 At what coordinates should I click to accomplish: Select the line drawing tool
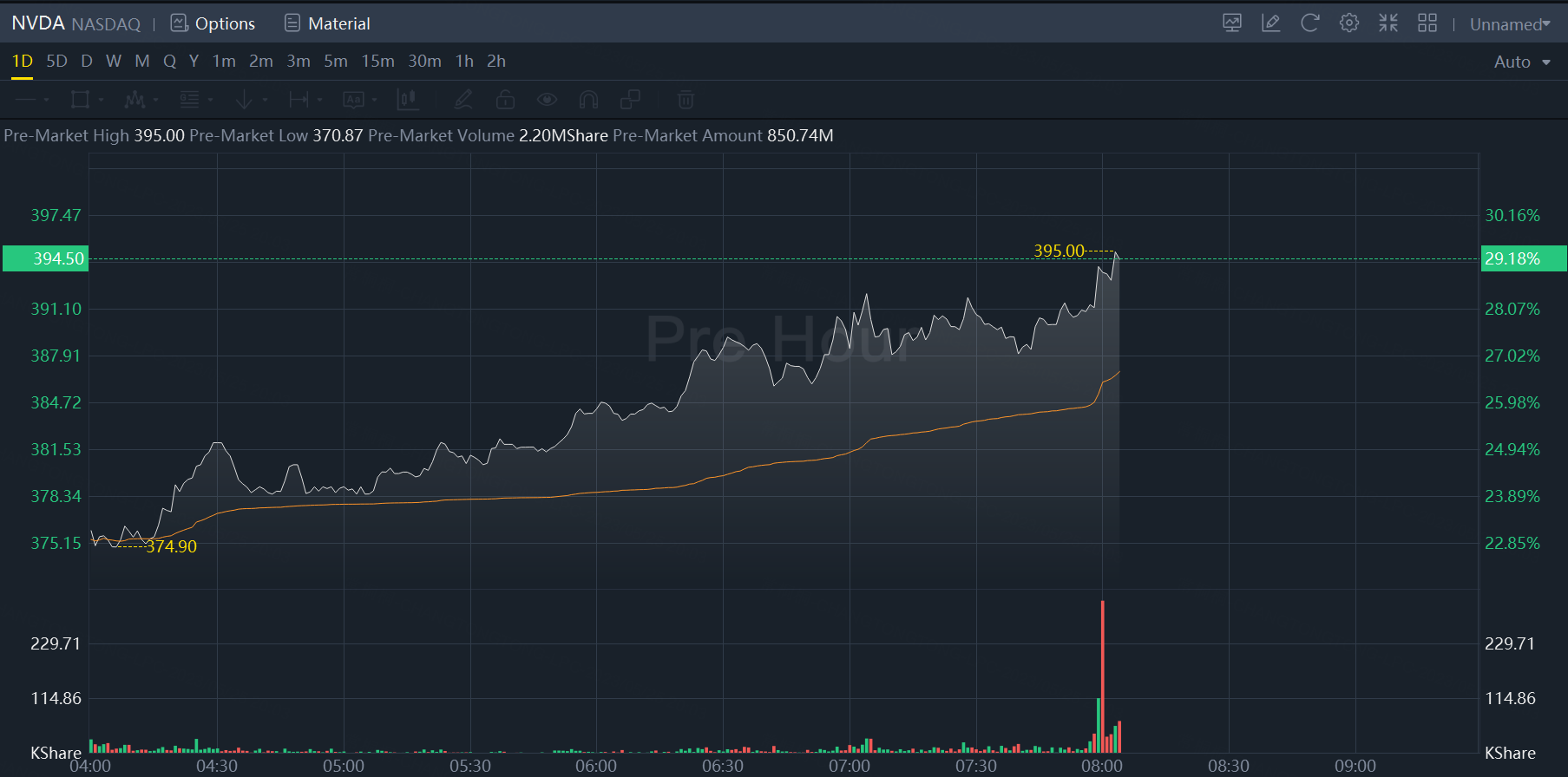point(25,100)
